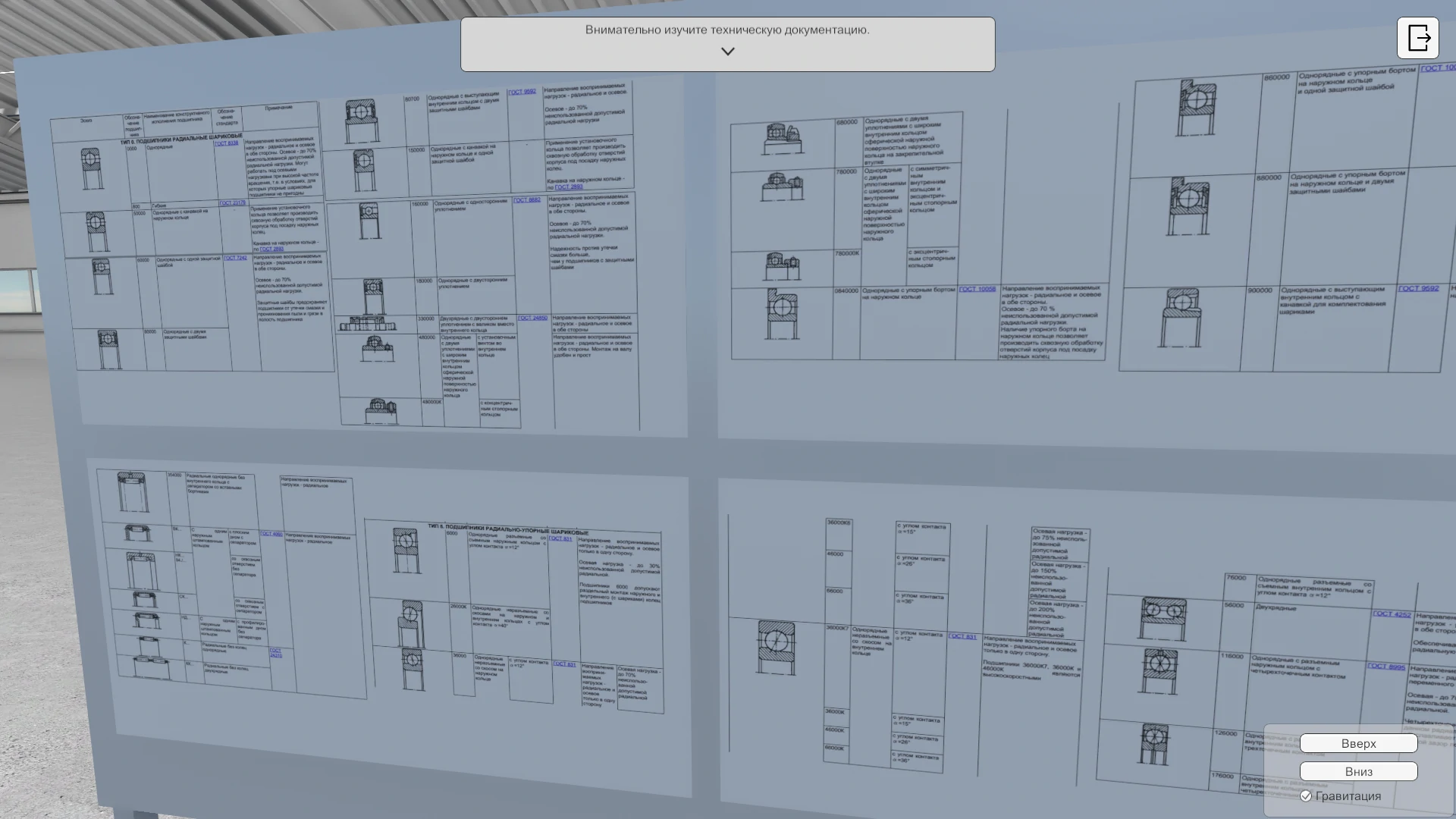This screenshot has width=1456, height=819.
Task: Open the ГОСТ 8338 link
Action: click(x=226, y=143)
